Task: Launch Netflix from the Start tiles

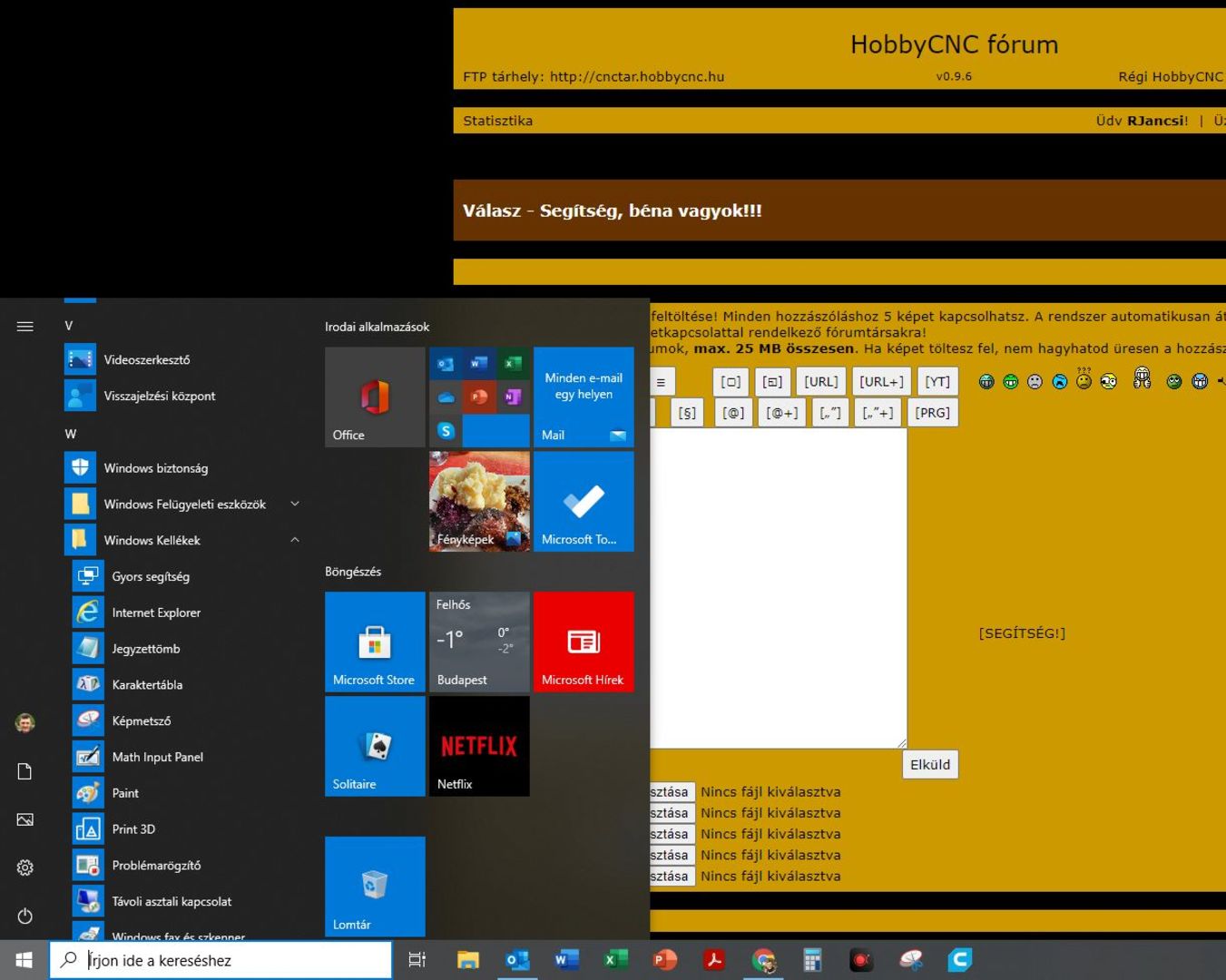Action: pyautogui.click(x=479, y=746)
